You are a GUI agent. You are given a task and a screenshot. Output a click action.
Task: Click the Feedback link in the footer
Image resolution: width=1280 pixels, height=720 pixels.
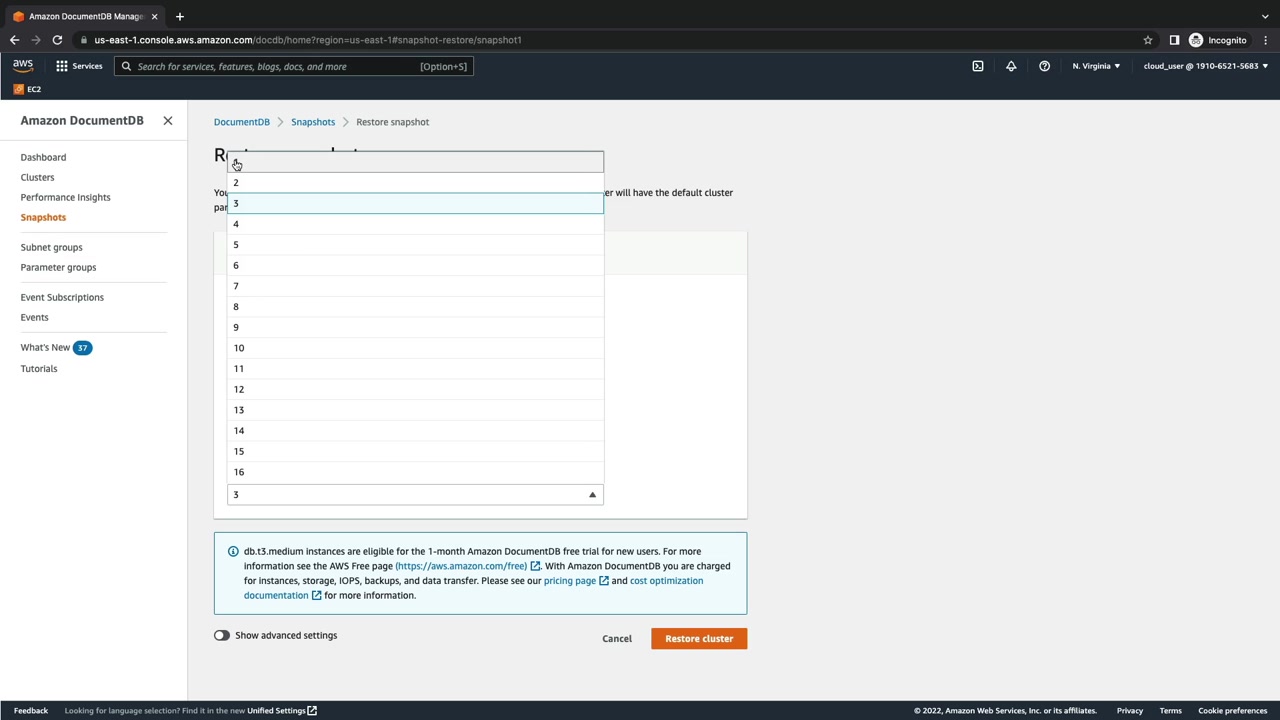click(x=31, y=711)
